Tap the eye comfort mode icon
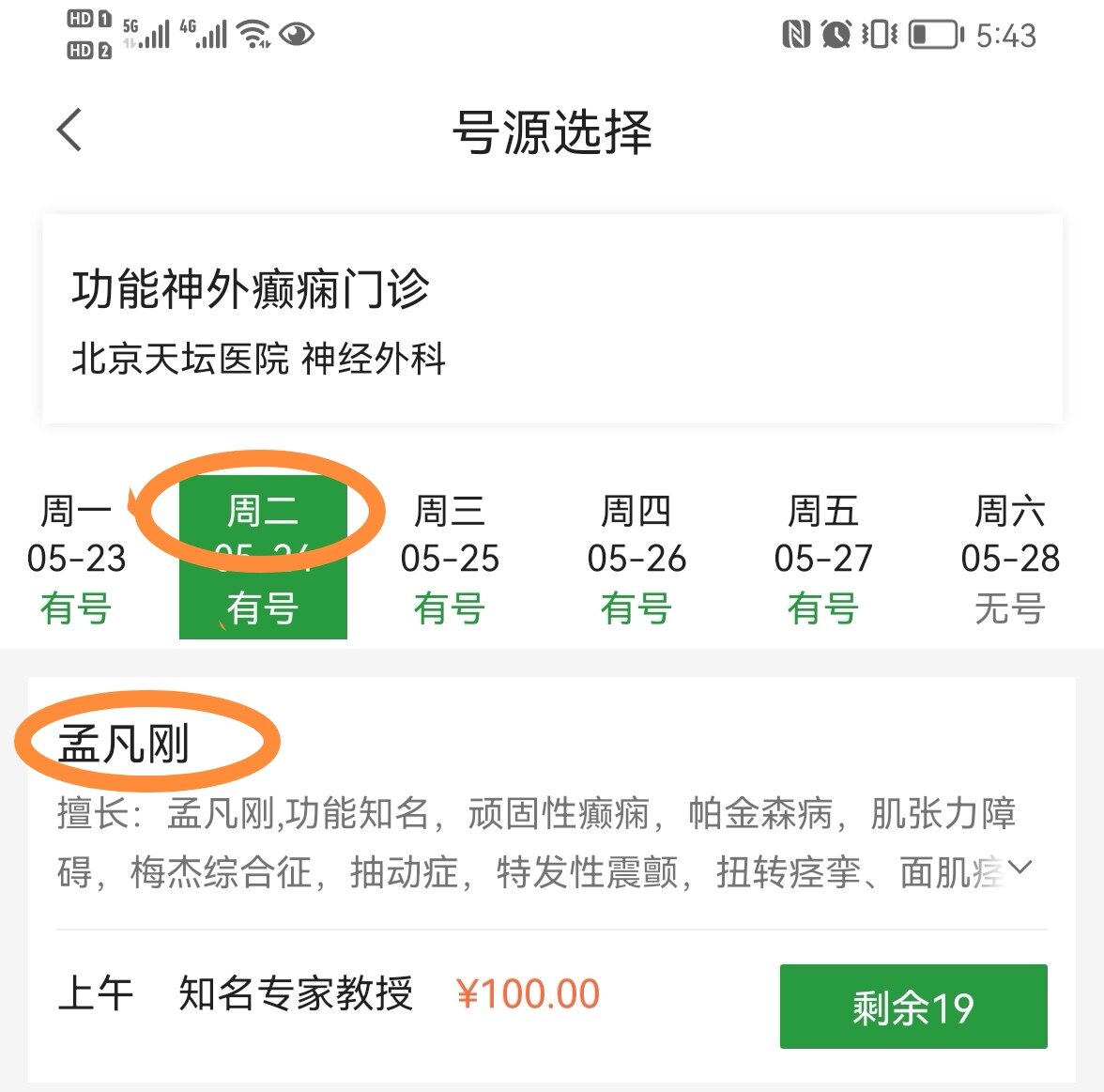The width and height of the screenshot is (1104, 1092). click(x=299, y=34)
